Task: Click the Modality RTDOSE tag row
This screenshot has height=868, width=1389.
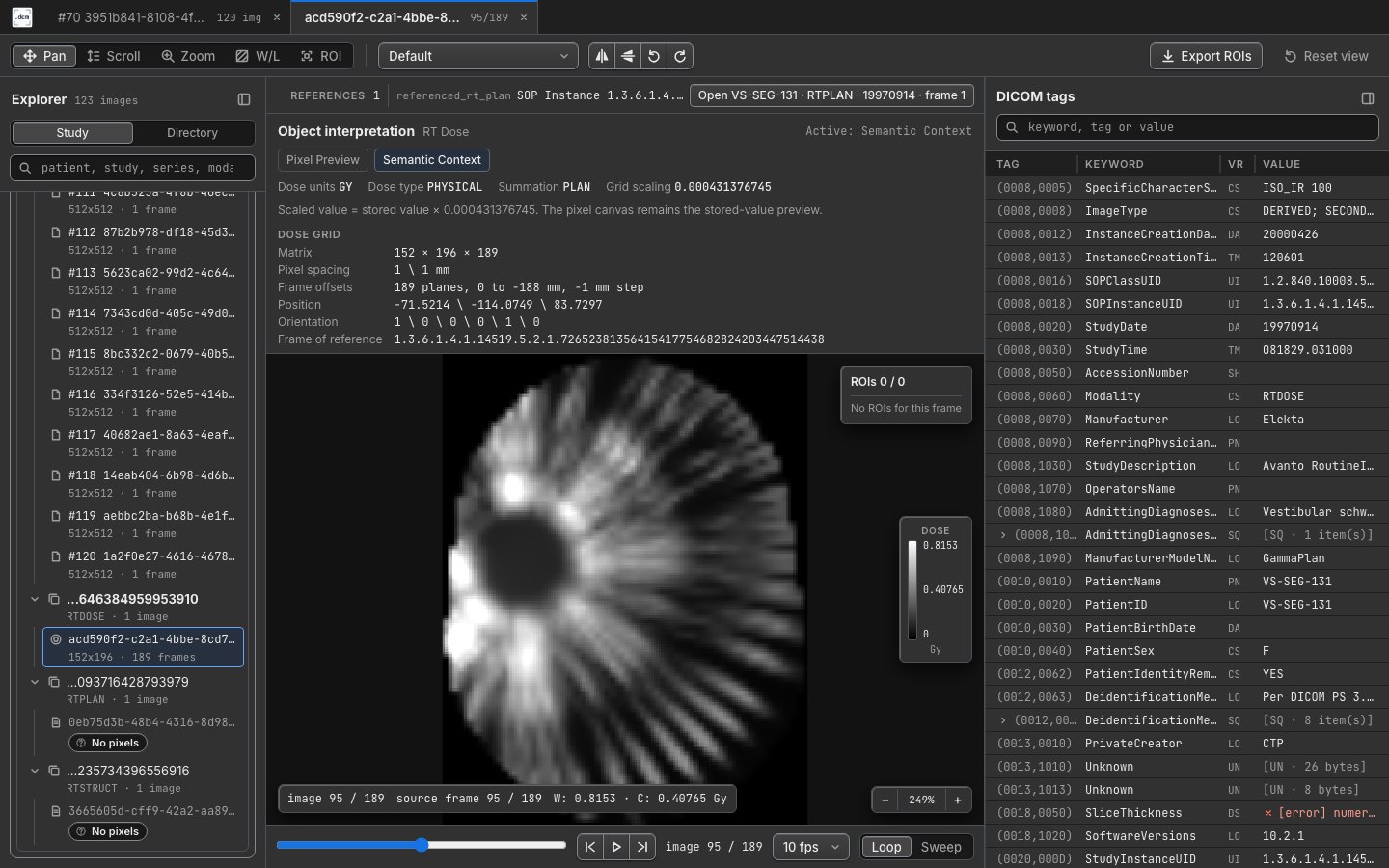Action: click(1187, 396)
